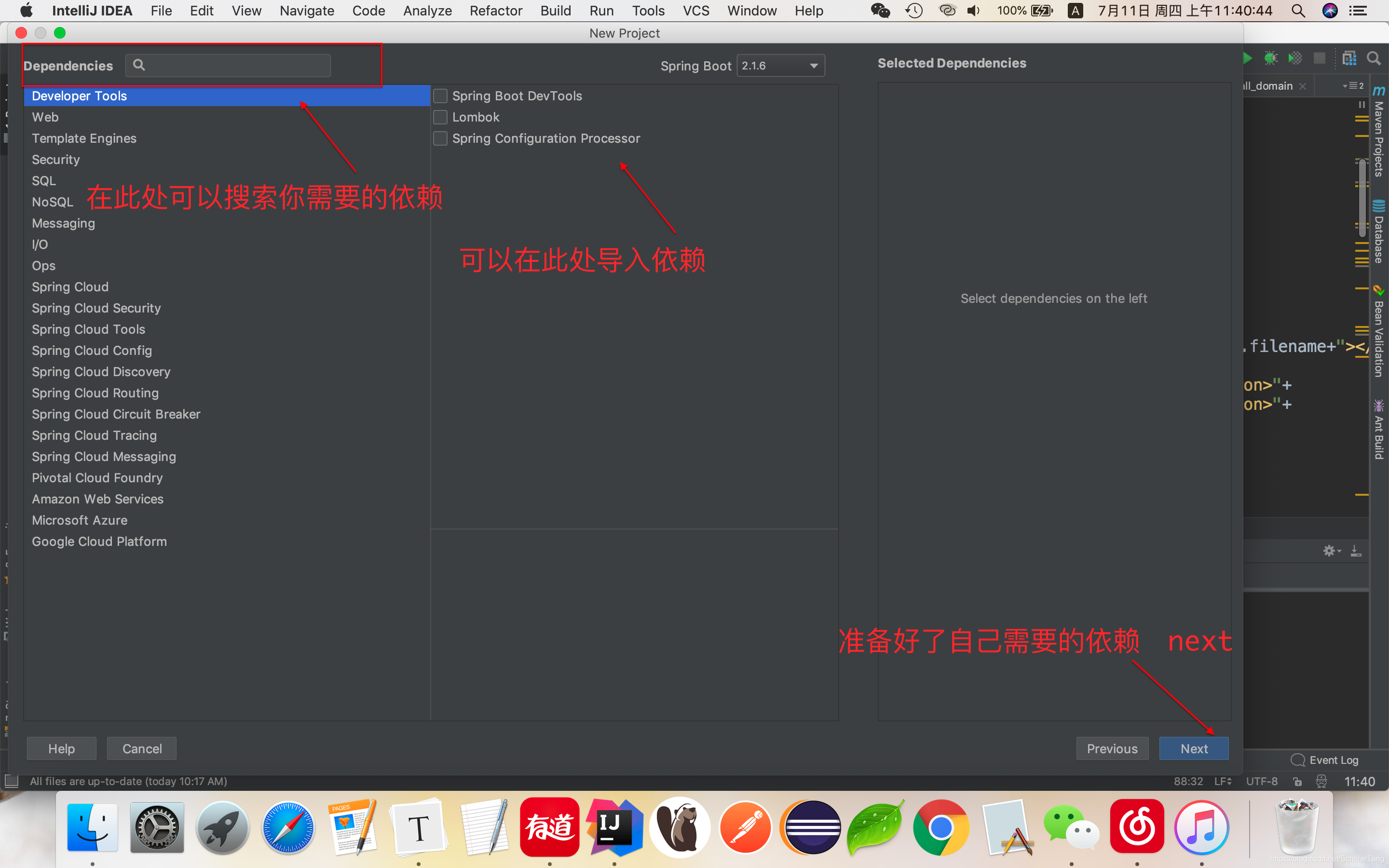Screen dimensions: 1389x868
Task: Tick Spring Configuration Processor checkbox
Action: pyautogui.click(x=440, y=138)
